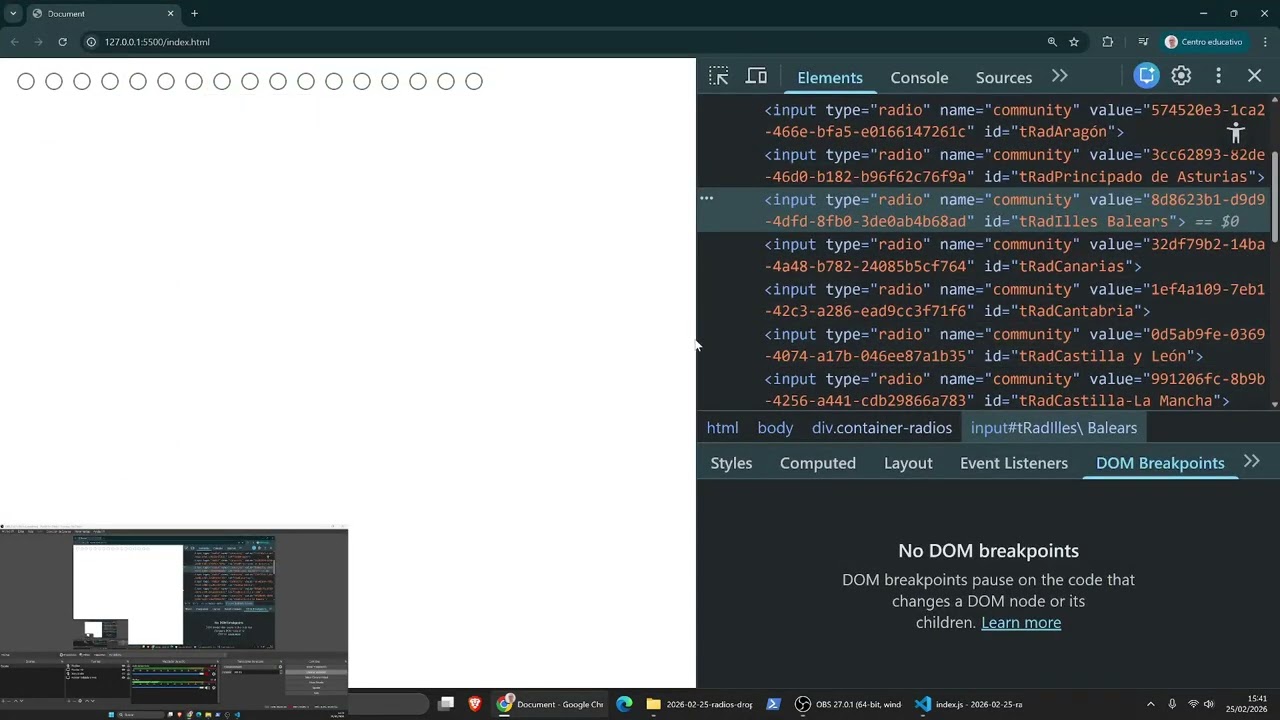Click the input#tRadIlles Balears breadcrumb

coord(1054,428)
